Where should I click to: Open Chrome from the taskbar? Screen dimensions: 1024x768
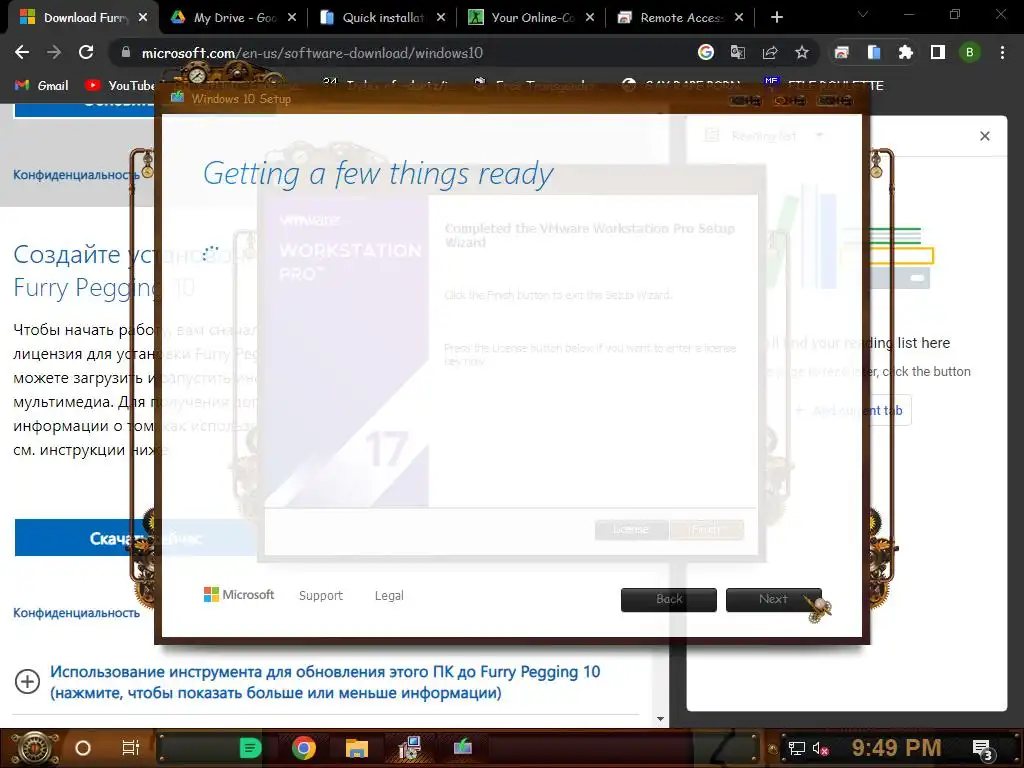pos(304,748)
